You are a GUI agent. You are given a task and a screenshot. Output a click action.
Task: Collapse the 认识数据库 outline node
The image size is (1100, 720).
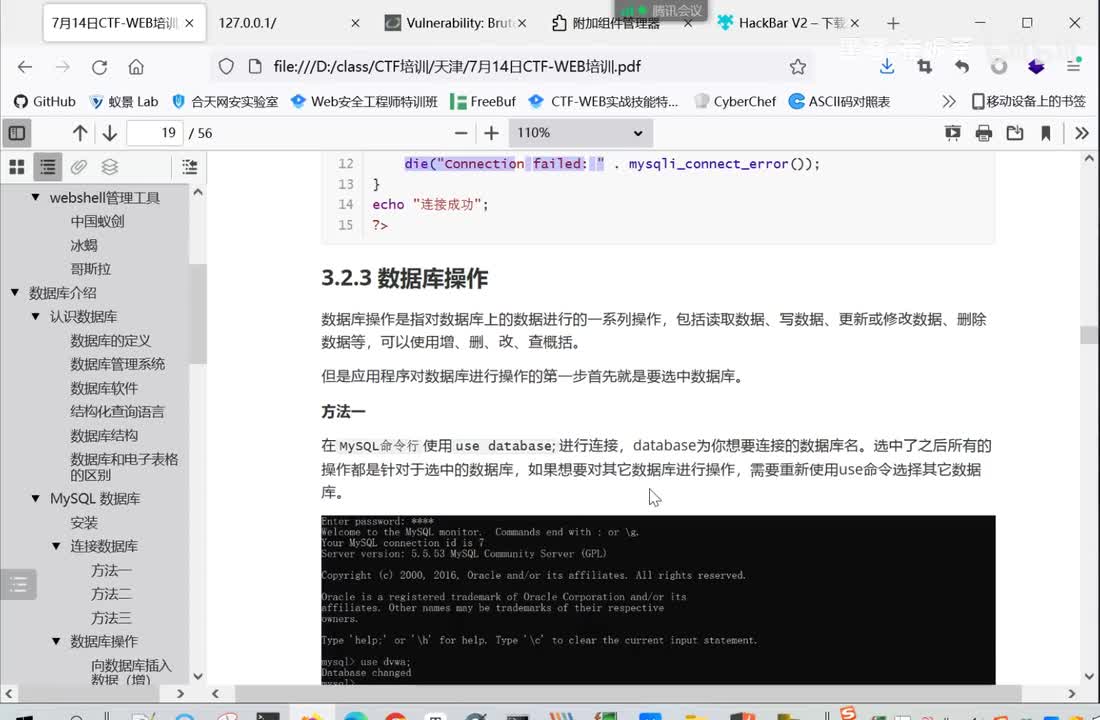[35, 316]
